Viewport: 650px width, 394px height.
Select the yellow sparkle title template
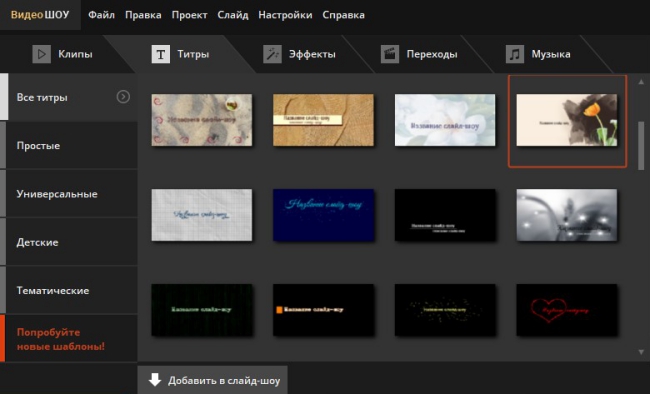click(x=445, y=310)
